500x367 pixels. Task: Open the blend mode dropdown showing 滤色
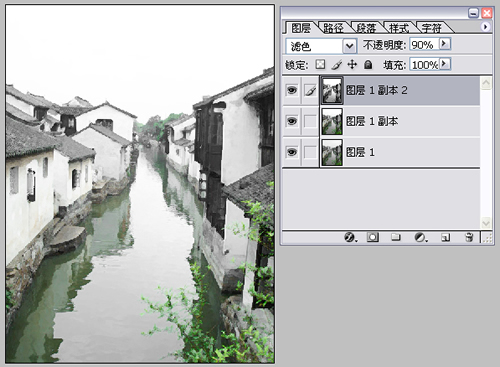321,46
